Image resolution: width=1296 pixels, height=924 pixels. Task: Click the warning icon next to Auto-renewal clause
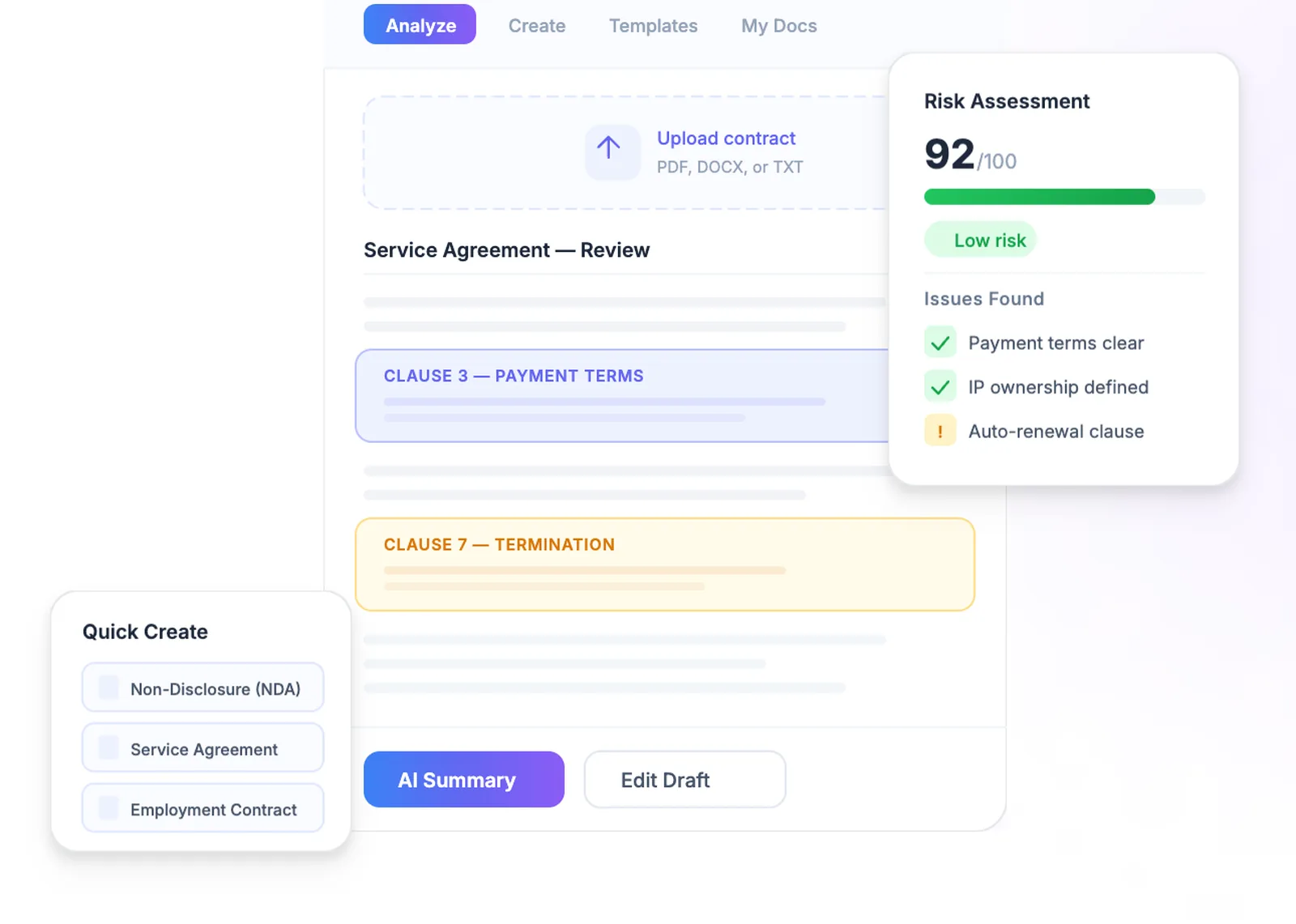(940, 431)
